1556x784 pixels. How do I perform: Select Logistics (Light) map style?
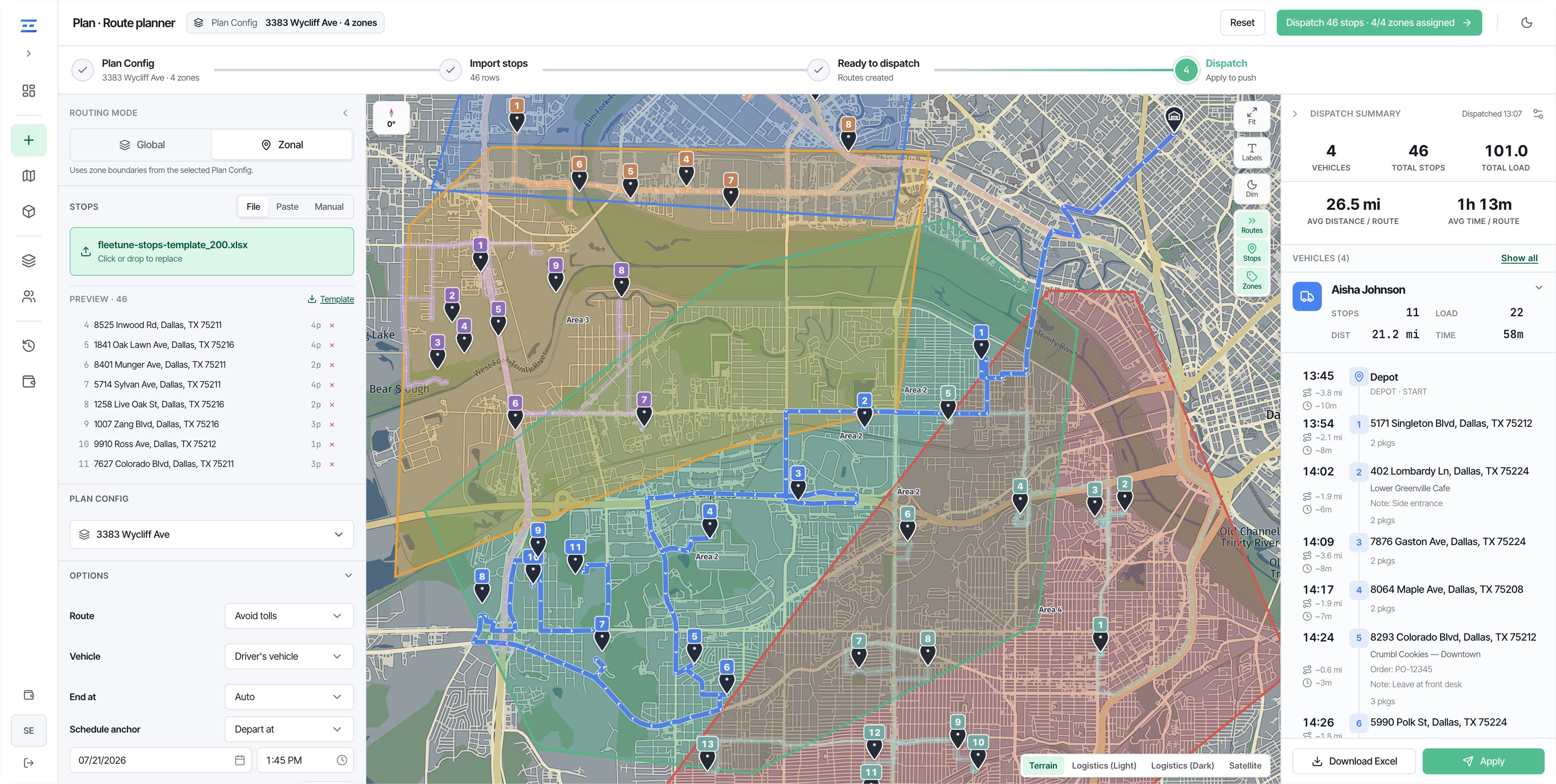1103,765
